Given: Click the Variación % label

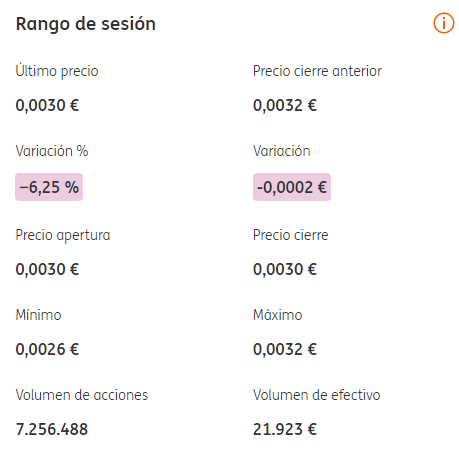Looking at the screenshot, I should (x=52, y=151).
